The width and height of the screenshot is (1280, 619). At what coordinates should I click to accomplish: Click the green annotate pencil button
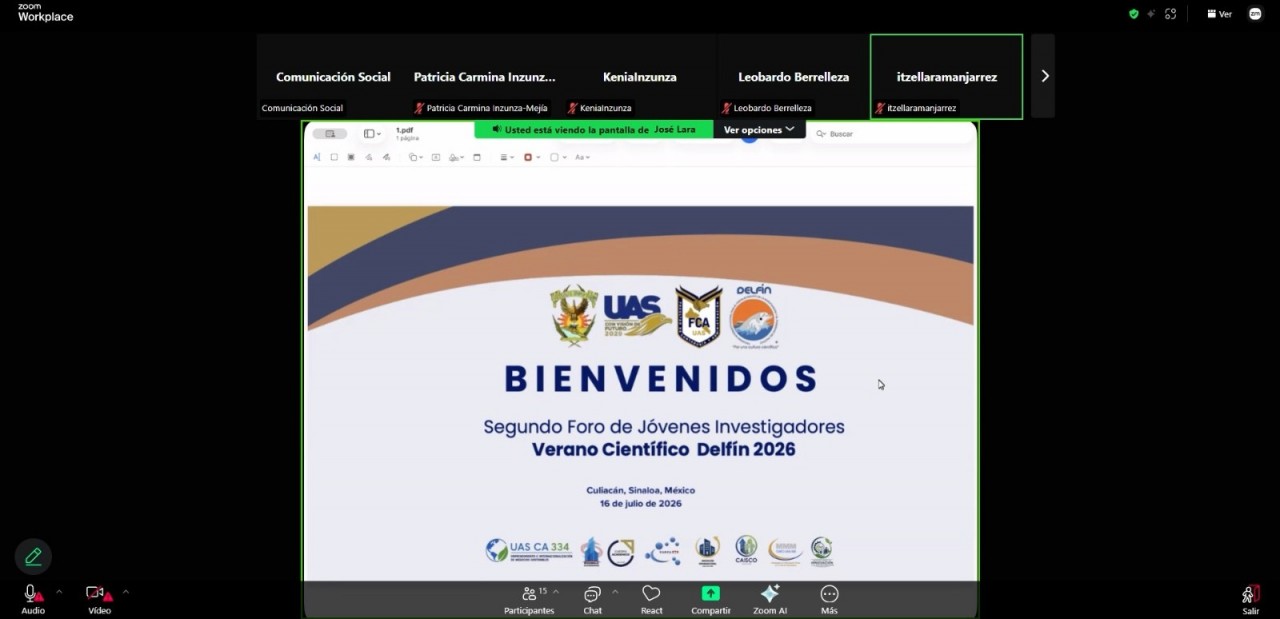[x=33, y=556]
